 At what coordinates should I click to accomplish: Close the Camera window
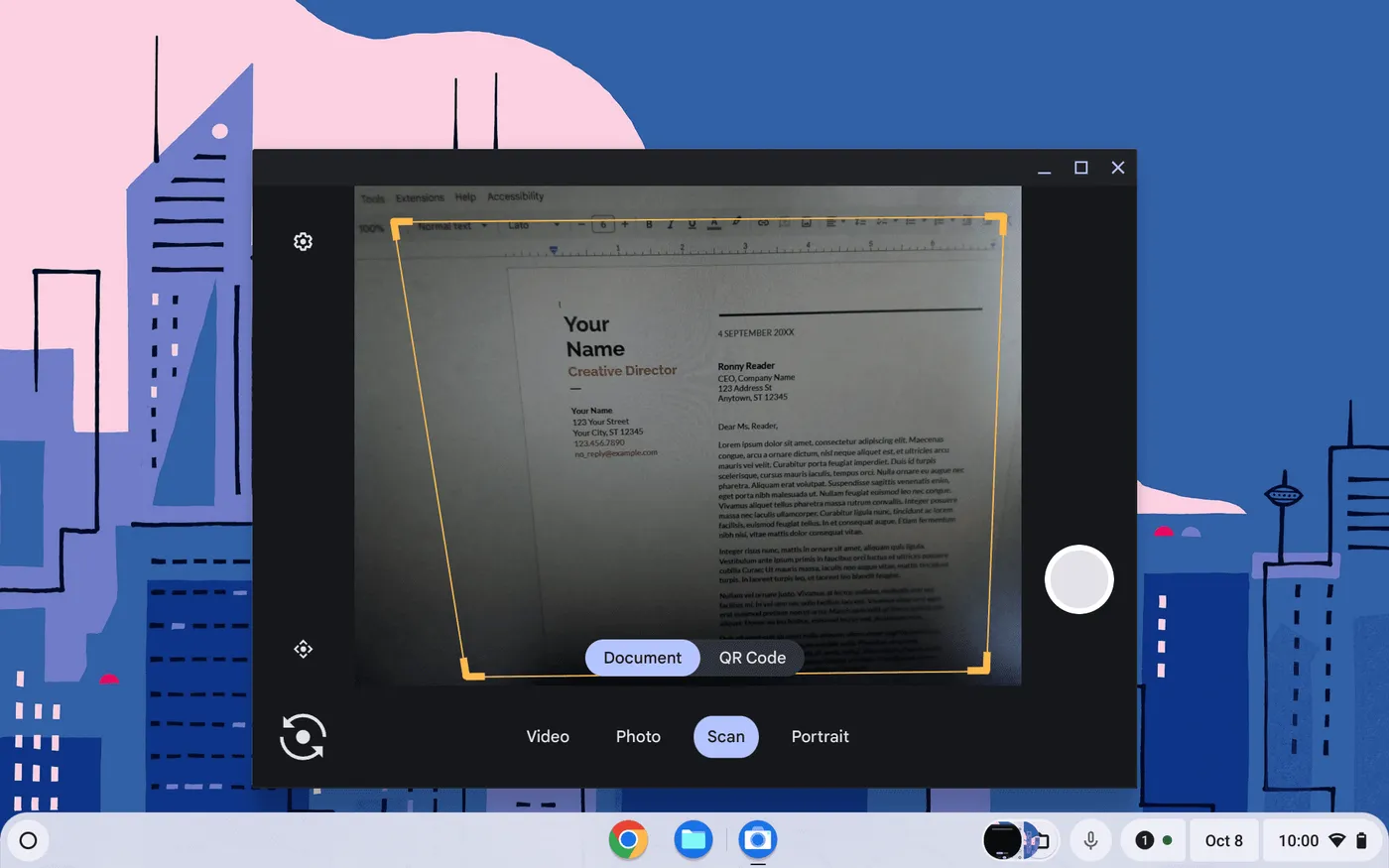click(1118, 168)
